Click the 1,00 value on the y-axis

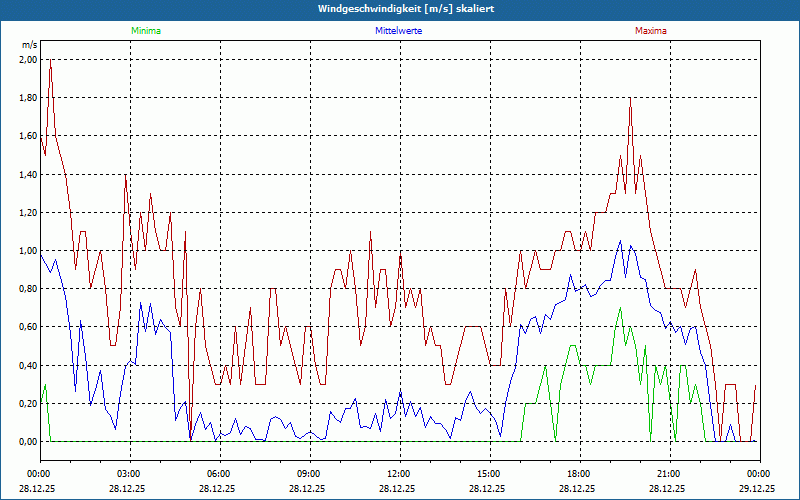pyautogui.click(x=28, y=251)
